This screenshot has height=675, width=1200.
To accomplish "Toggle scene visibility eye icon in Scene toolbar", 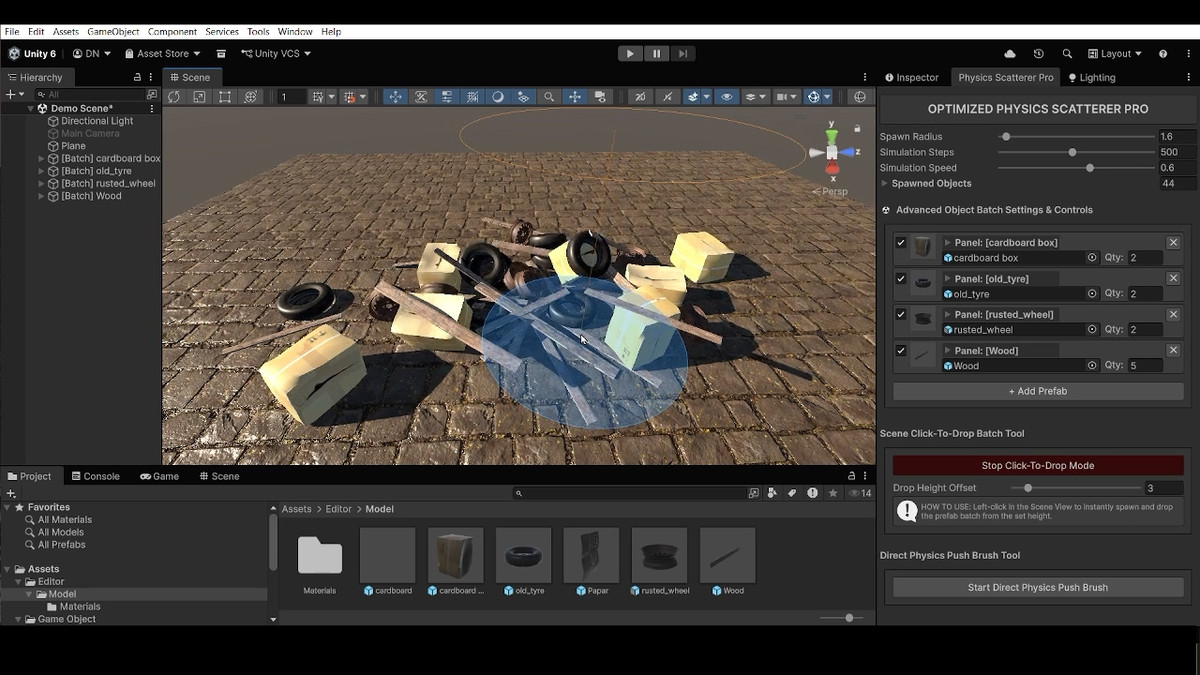I will [726, 97].
